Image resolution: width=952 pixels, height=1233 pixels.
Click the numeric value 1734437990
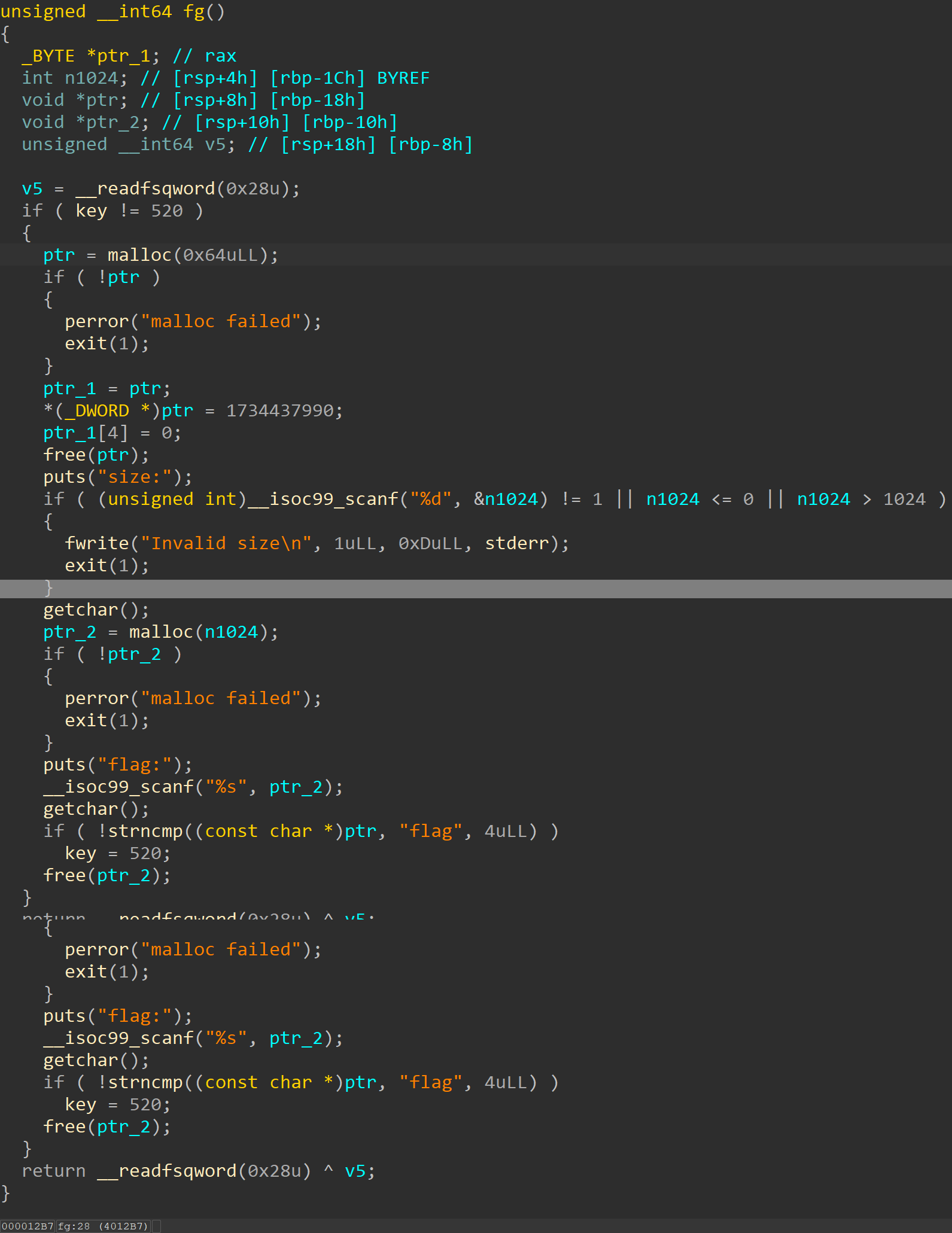279,410
